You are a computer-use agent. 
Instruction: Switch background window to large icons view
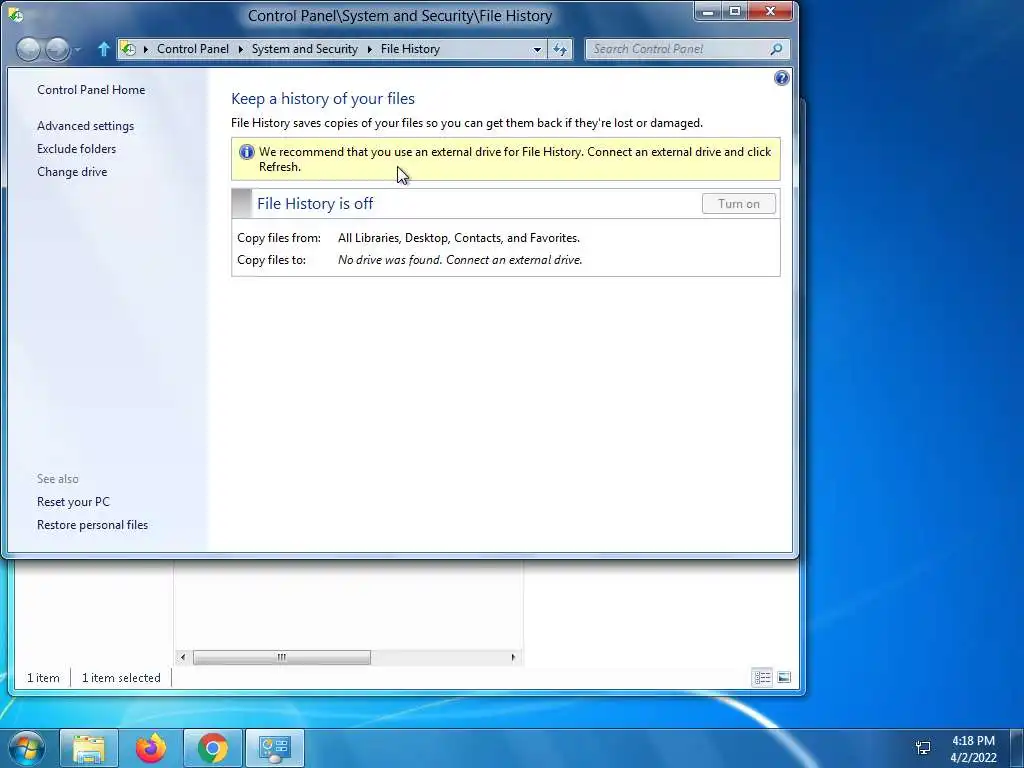tap(784, 677)
